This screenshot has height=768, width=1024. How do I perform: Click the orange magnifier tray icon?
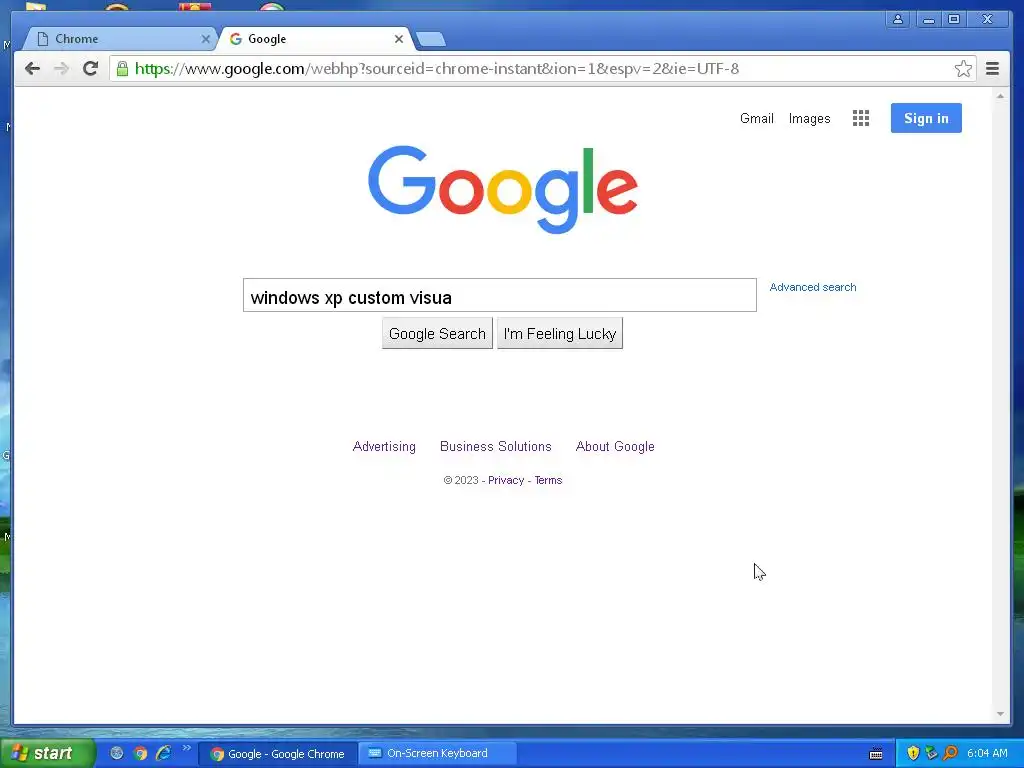950,753
